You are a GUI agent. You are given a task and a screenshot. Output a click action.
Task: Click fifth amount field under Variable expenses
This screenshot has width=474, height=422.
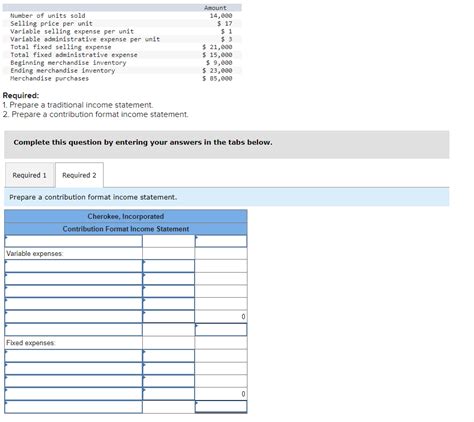(x=169, y=317)
